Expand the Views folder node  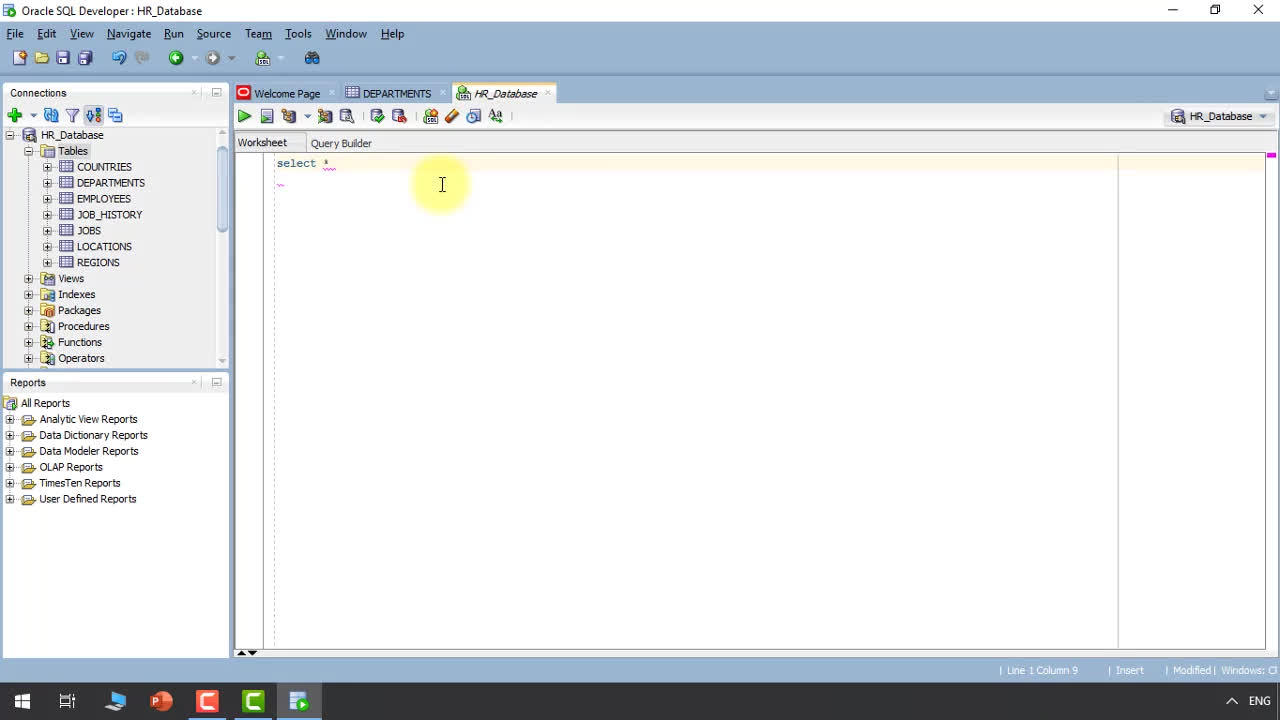pos(29,279)
